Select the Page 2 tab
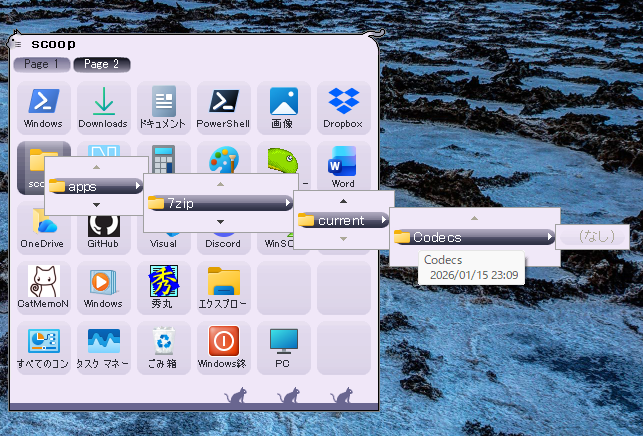This screenshot has height=436, width=643. coord(102,64)
